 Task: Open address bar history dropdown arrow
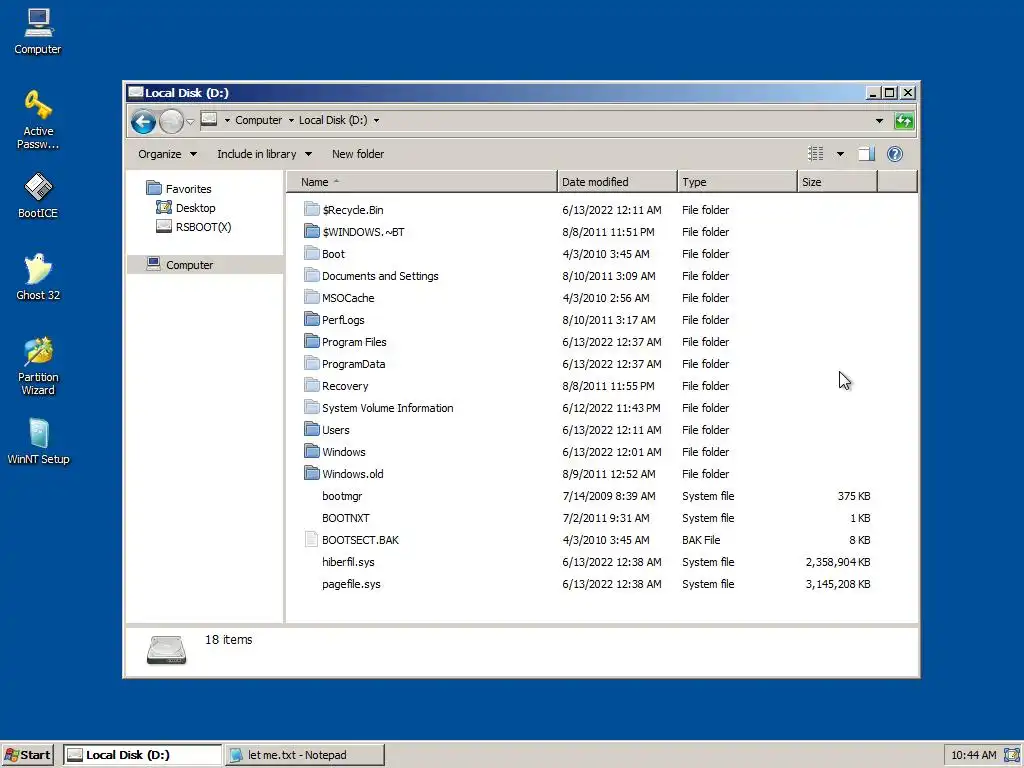(879, 121)
